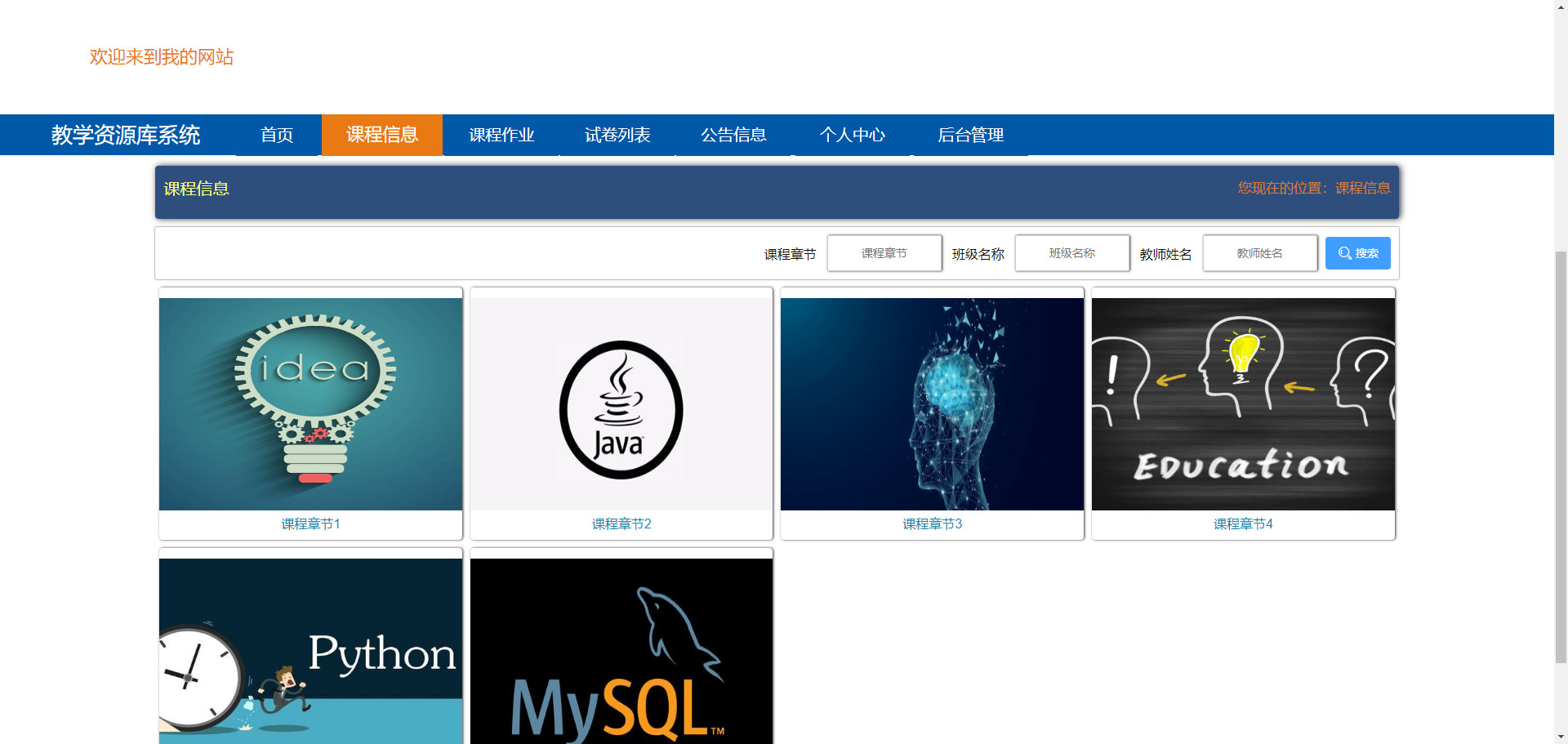This screenshot has width=1568, height=744.
Task: Focus the 课程章节 search input
Action: [x=884, y=253]
